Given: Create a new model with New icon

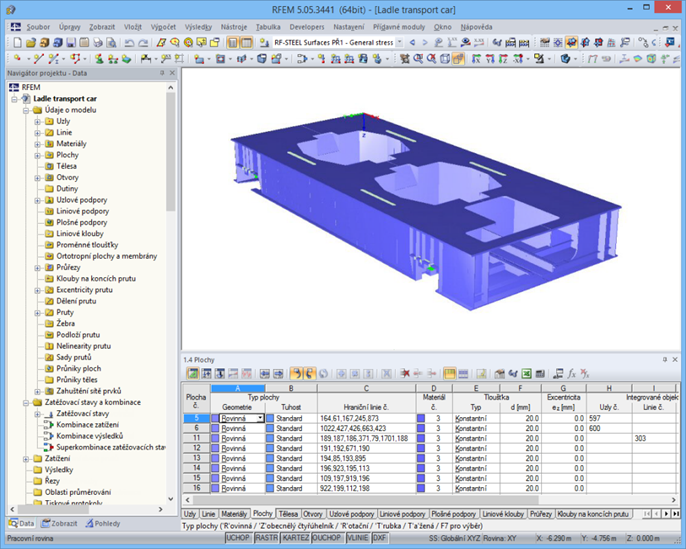Looking at the screenshot, I should tap(18, 42).
